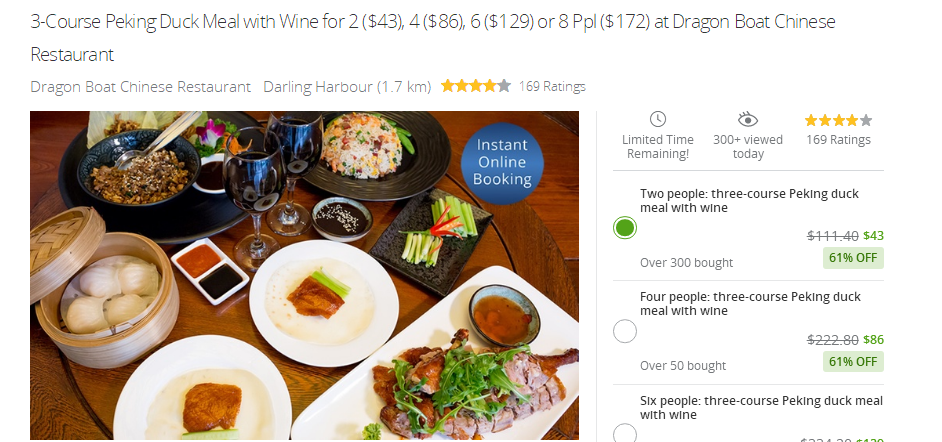Viewport: 942px width, 442px height.
Task: Open the Darling Harbour (1.7 km) location link
Action: [347, 86]
